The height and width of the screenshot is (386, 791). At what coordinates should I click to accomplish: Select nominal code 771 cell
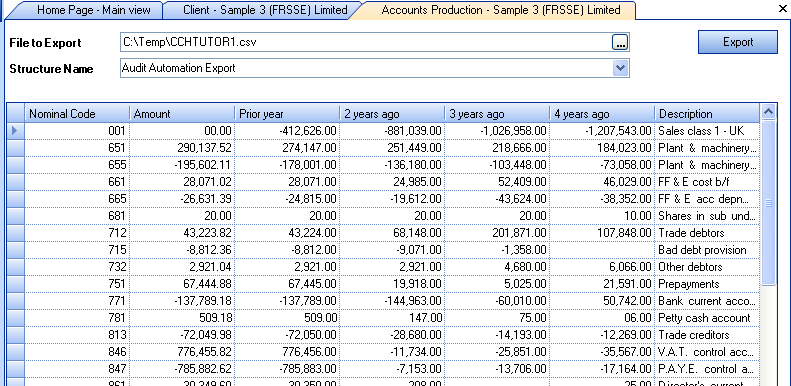point(77,301)
